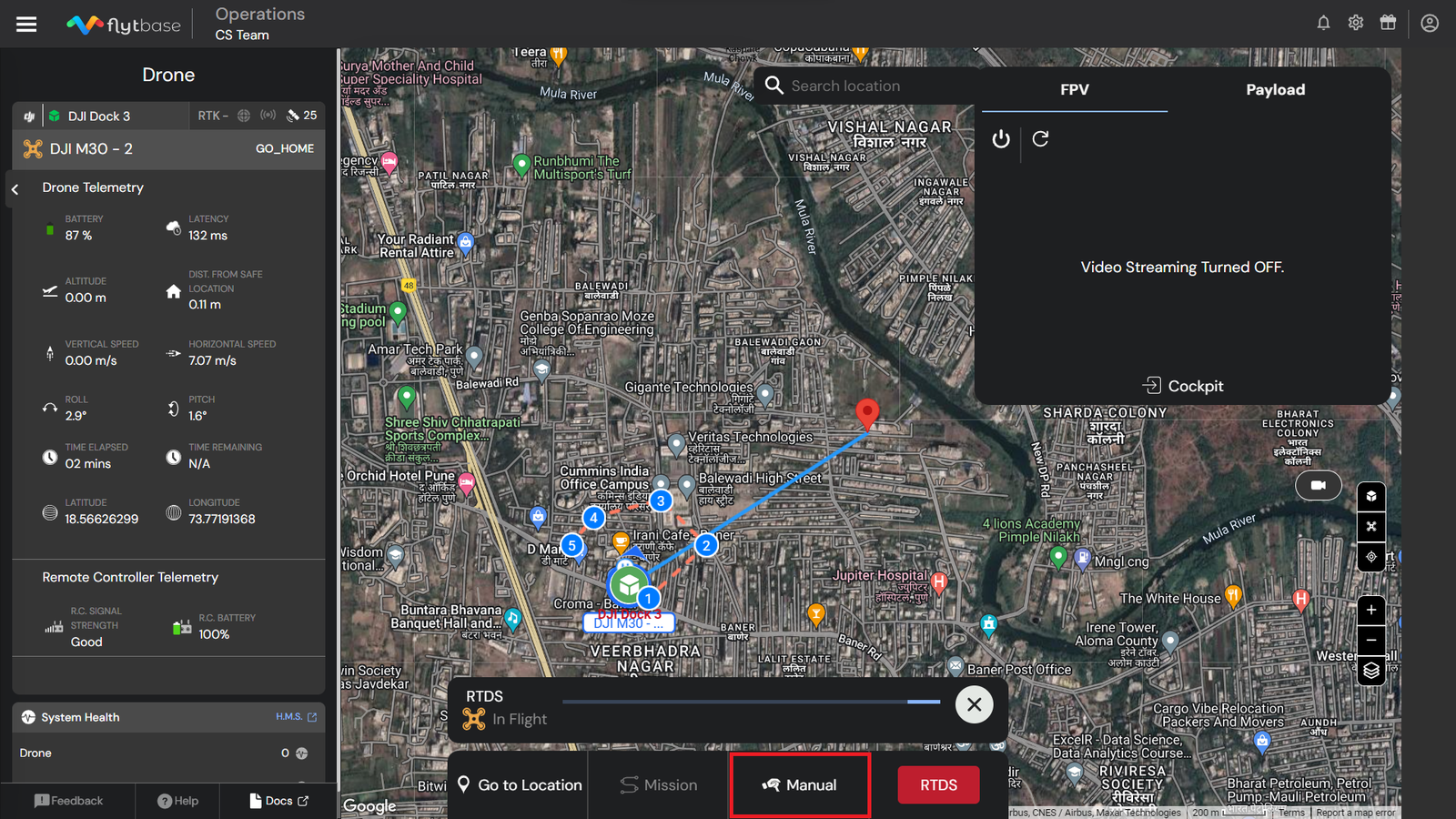Click the Latitude value 18.56626299
1456x819 pixels.
[x=102, y=520]
